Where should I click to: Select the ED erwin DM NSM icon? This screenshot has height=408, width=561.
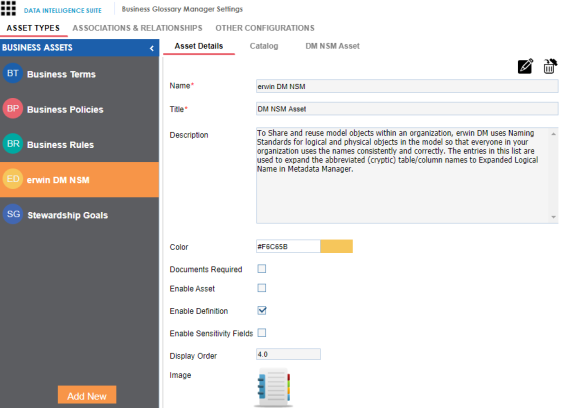(x=13, y=179)
